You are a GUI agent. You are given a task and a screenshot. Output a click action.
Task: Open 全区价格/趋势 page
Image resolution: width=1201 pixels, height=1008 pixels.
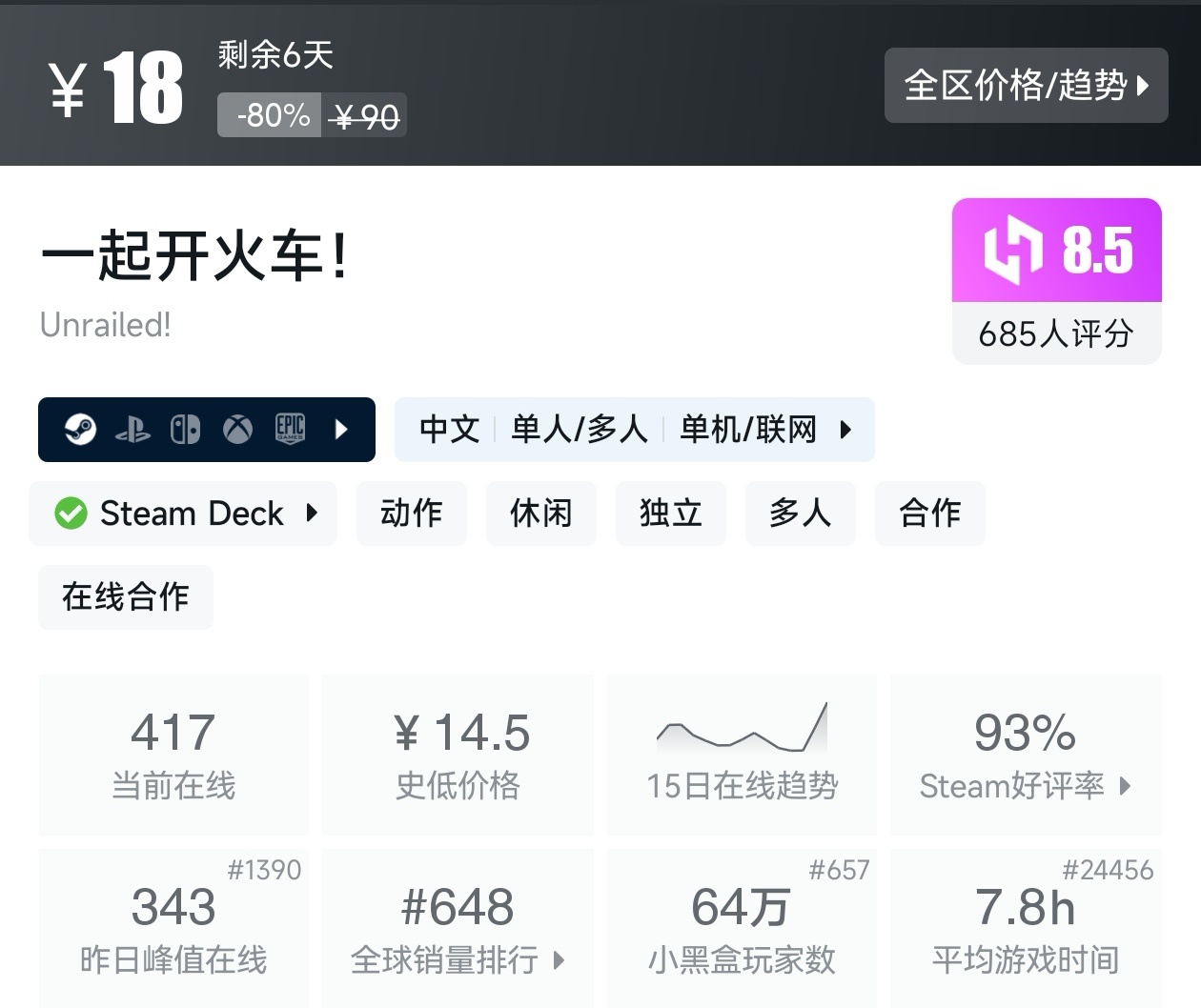pos(1027,86)
